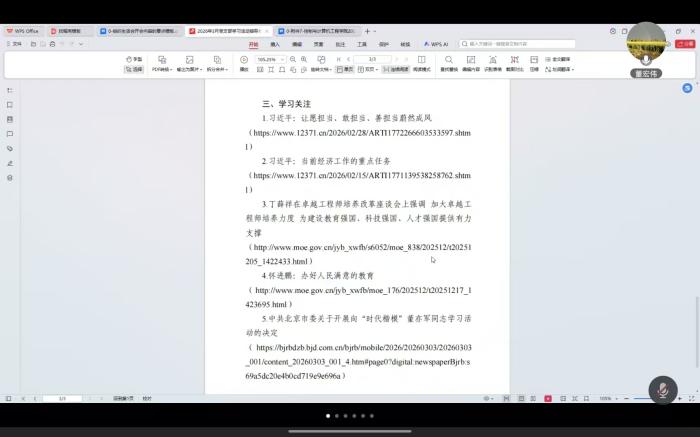Toggle the Select (选择) tool mode
The width and height of the screenshot is (700, 437).
pyautogui.click(x=134, y=70)
